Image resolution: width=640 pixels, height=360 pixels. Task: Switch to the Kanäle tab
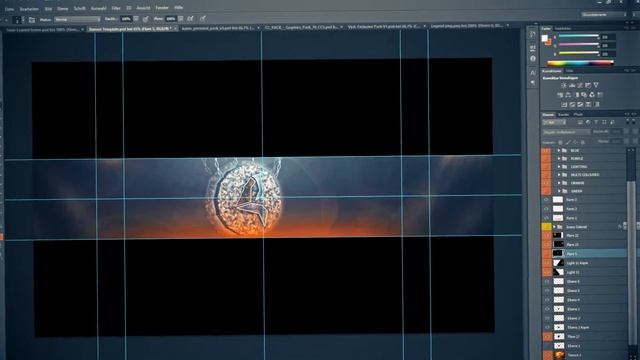click(x=564, y=115)
